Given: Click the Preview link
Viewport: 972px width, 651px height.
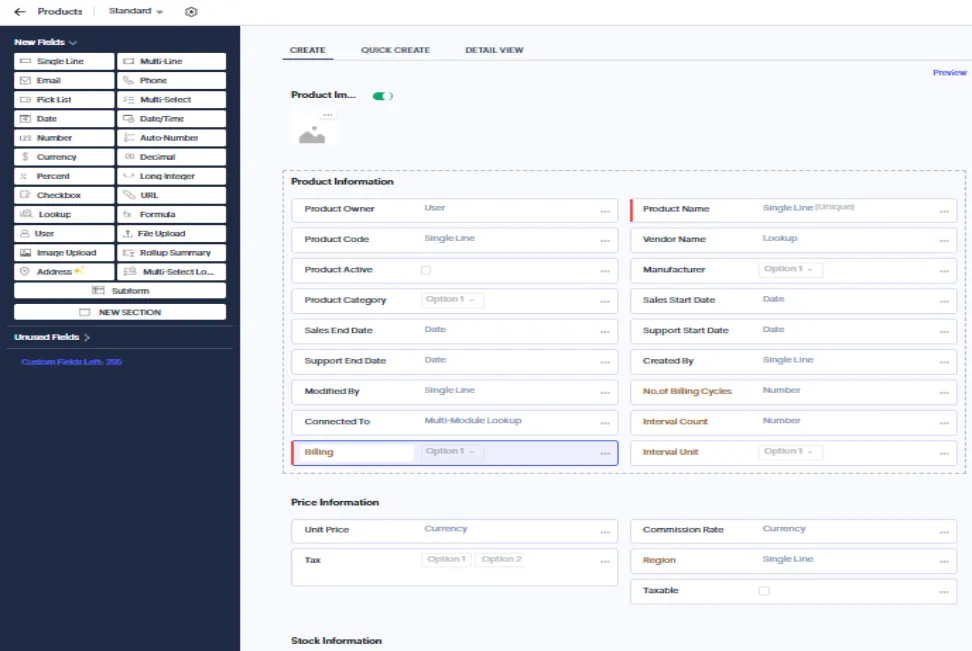Looking at the screenshot, I should 949,73.
